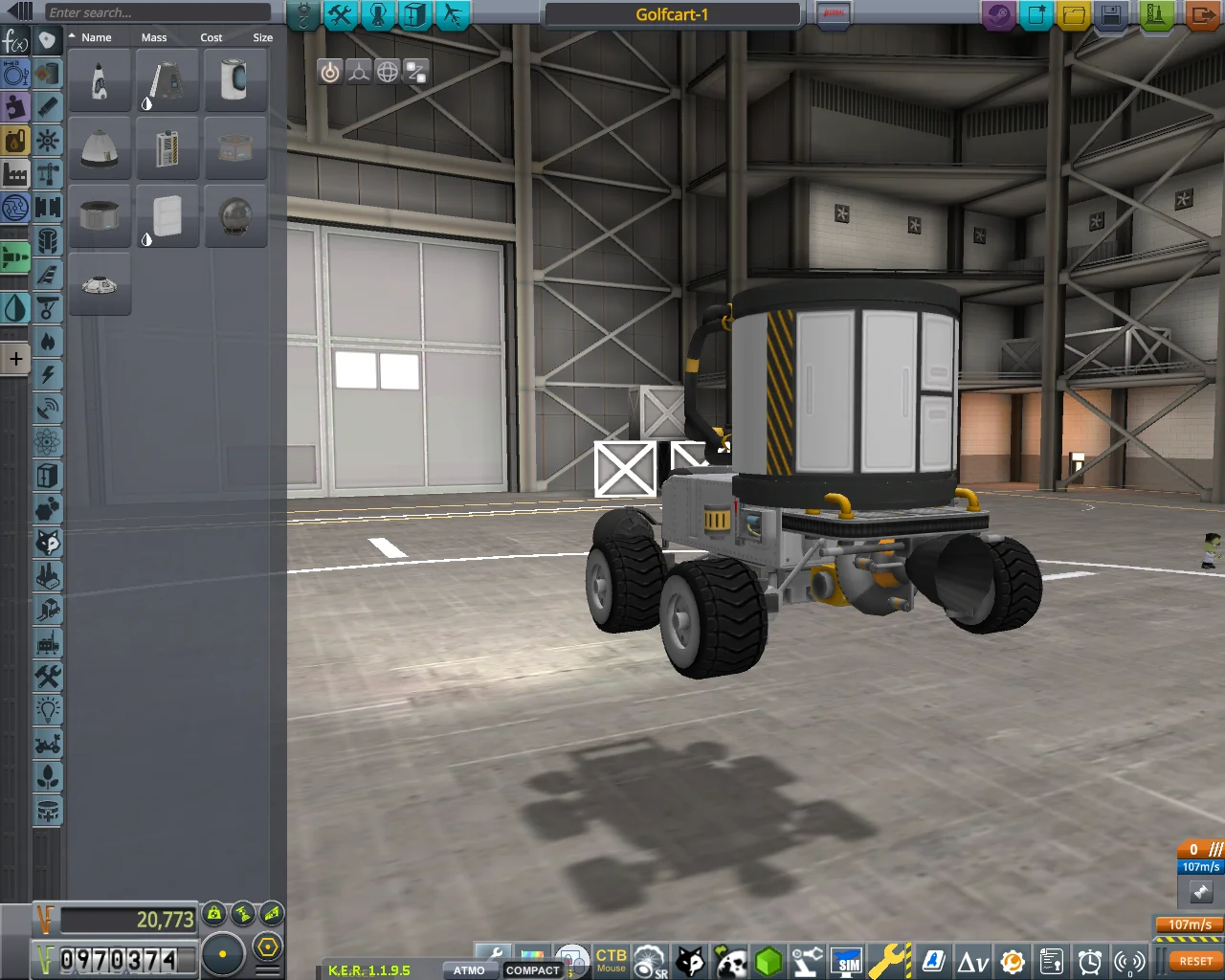
Task: Select the water-drop filter in the sidebar
Action: pos(15,308)
